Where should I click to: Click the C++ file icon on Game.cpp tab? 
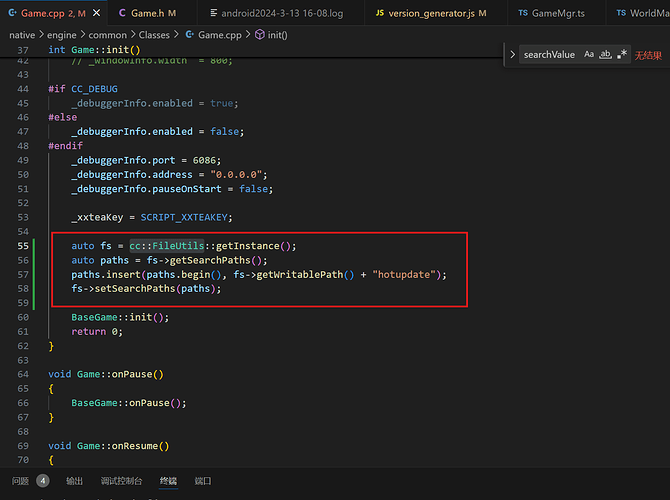[12, 13]
